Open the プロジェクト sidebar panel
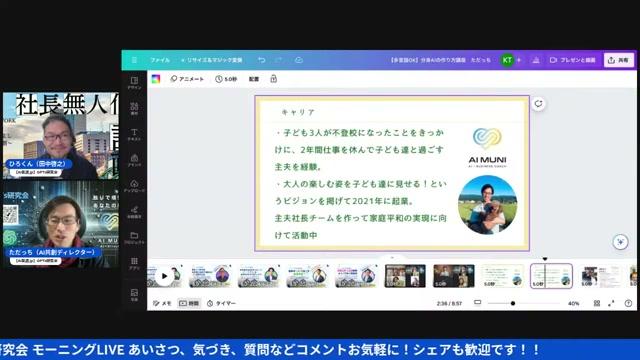Image resolution: width=640 pixels, height=360 pixels. (134, 238)
